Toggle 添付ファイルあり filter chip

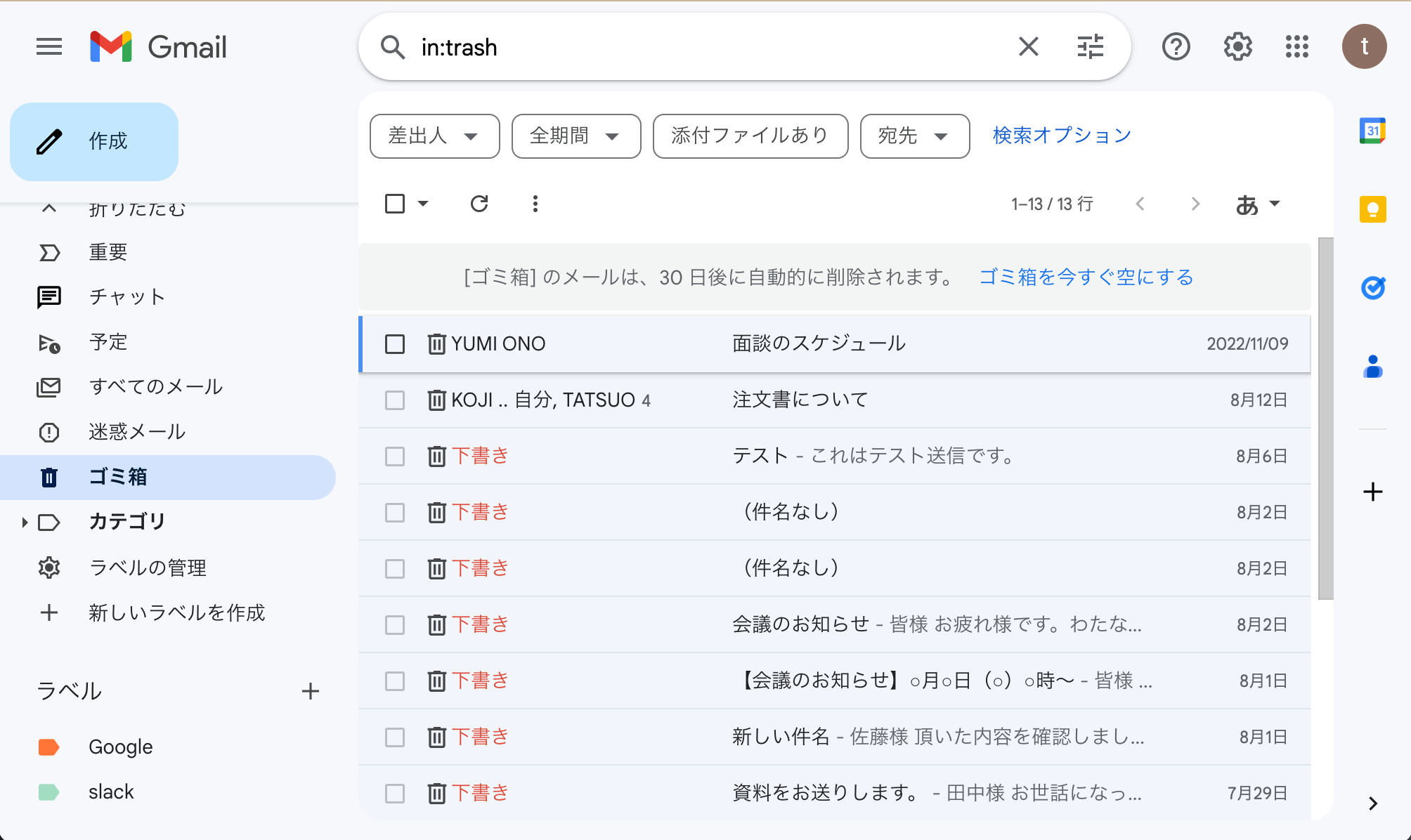tap(750, 136)
